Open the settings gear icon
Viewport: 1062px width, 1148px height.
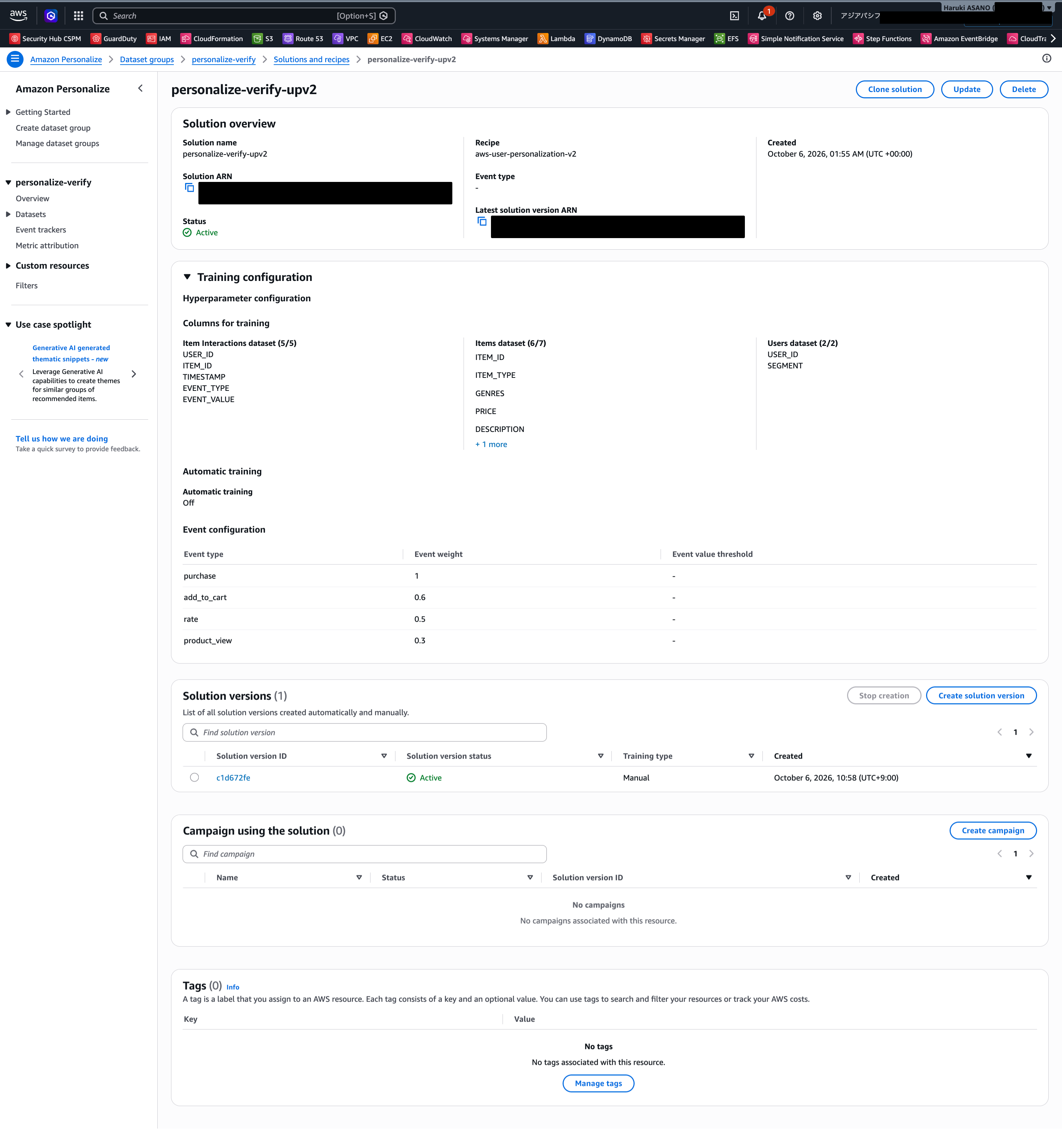click(x=817, y=16)
